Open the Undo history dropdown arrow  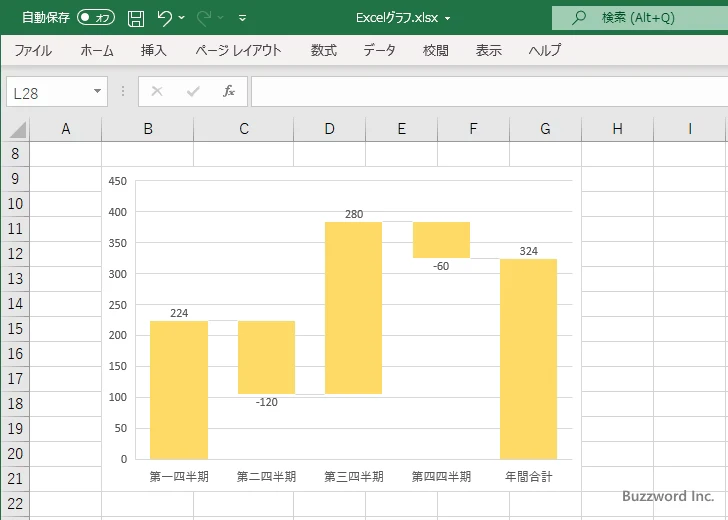(182, 17)
